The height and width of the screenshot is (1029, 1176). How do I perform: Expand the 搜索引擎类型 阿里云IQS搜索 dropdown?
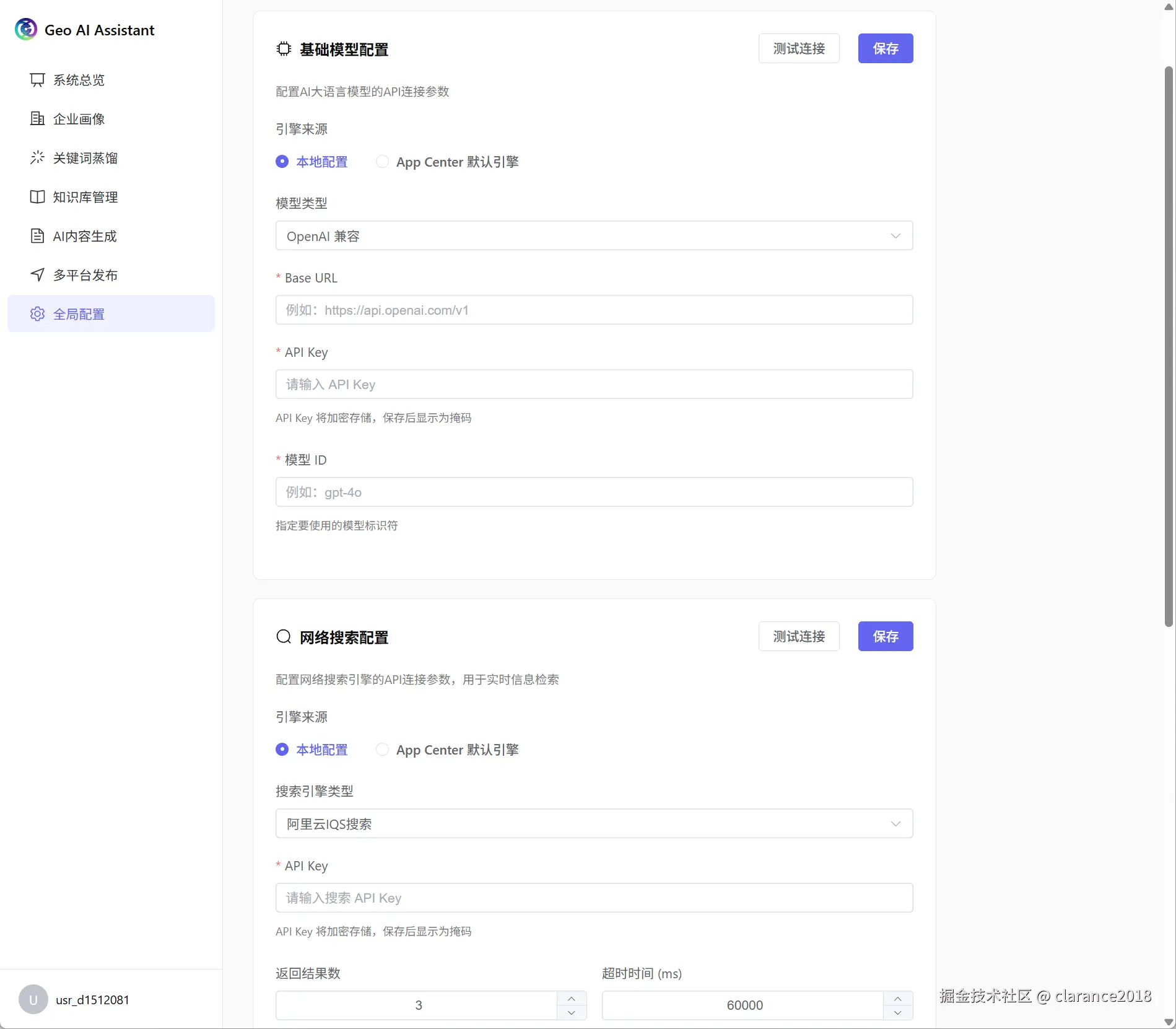tap(595, 823)
